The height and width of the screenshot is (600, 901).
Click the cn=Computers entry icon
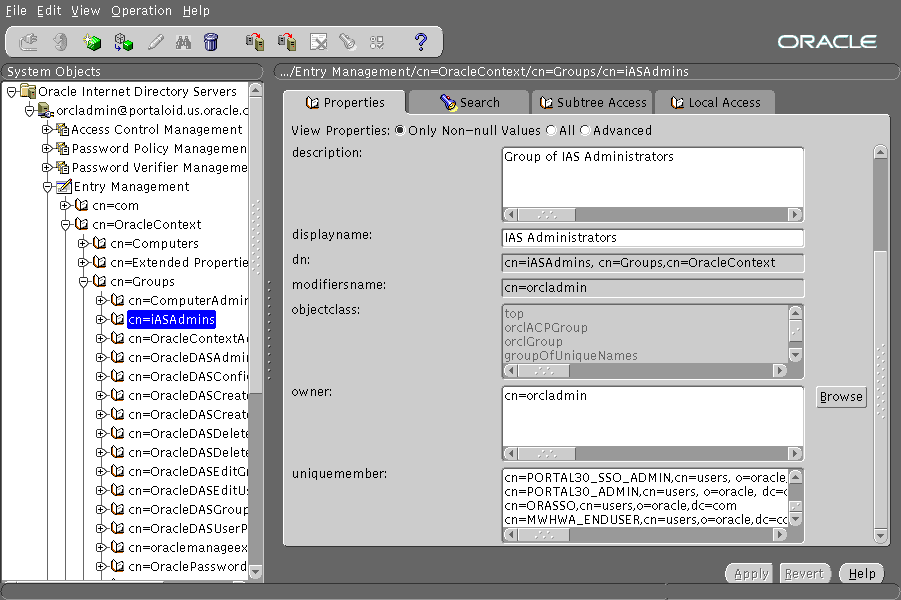[x=99, y=243]
